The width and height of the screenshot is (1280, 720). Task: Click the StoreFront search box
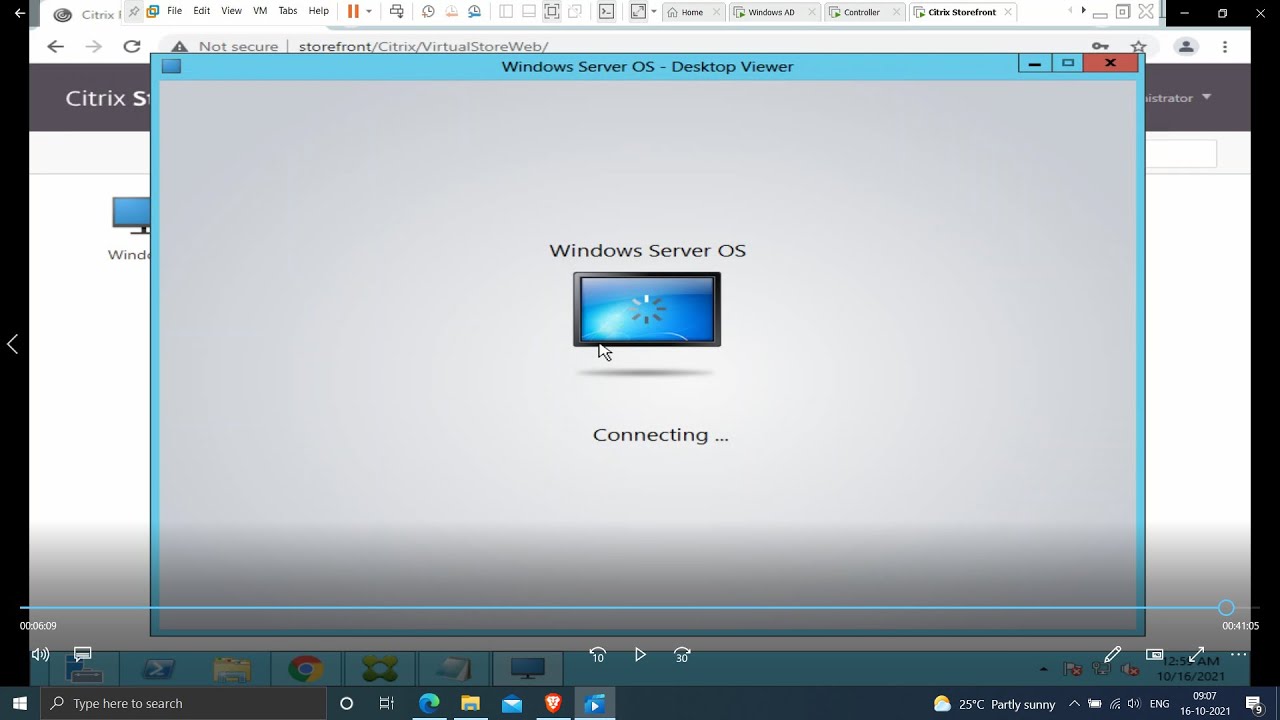tap(1181, 154)
